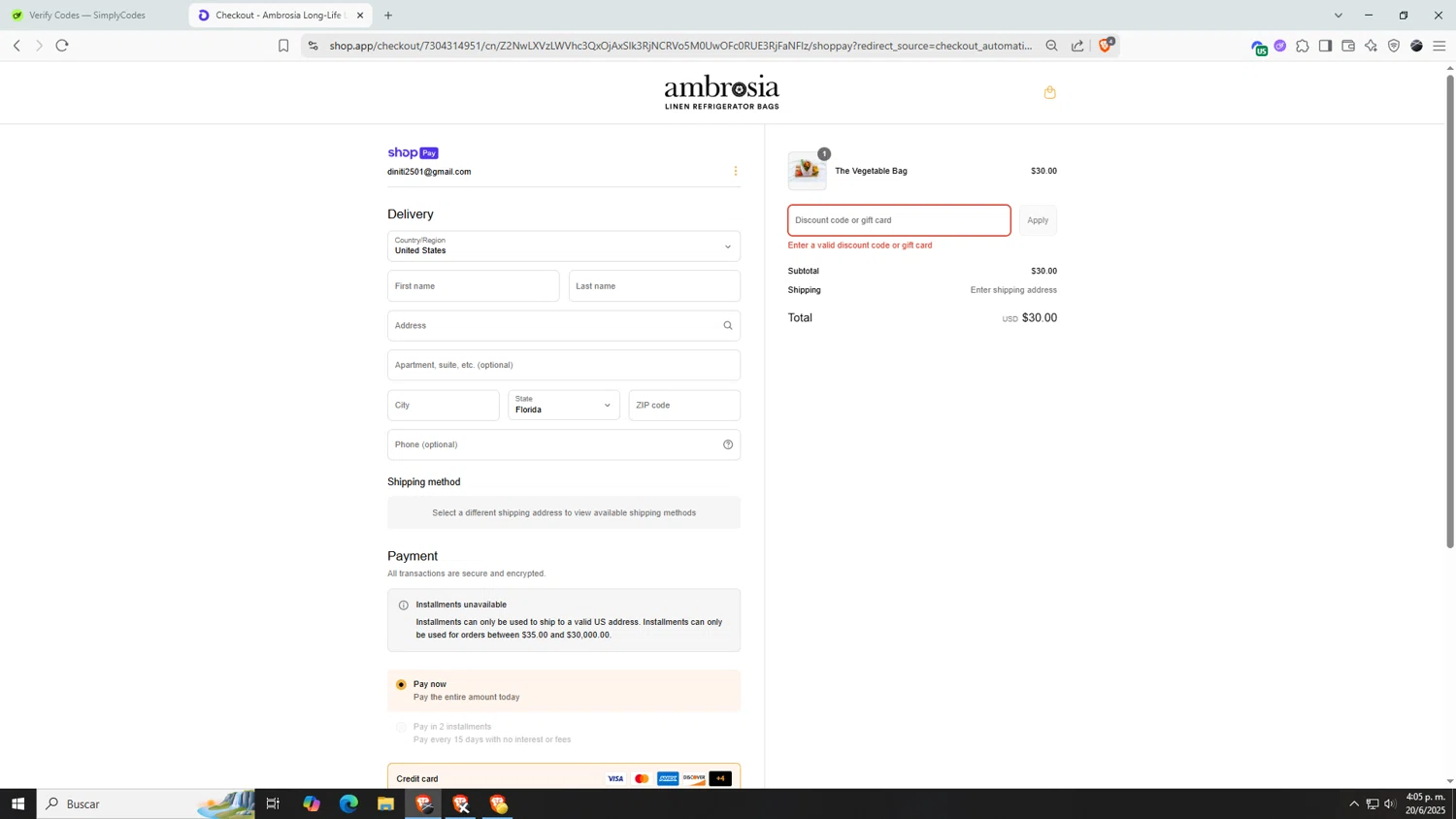
Task: Open Brave Shields lion icon
Action: [x=1106, y=45]
